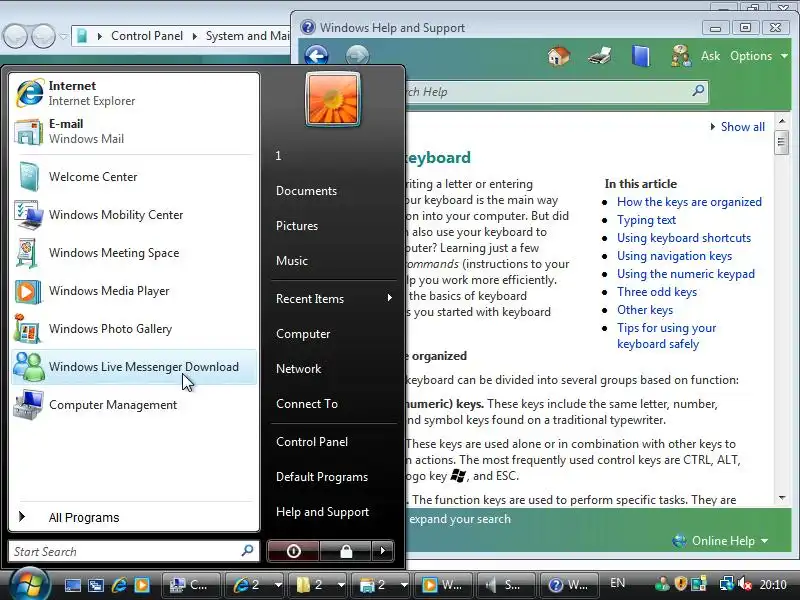Viewport: 800px width, 600px height.
Task: Open the Online Help dropdown
Action: [720, 541]
